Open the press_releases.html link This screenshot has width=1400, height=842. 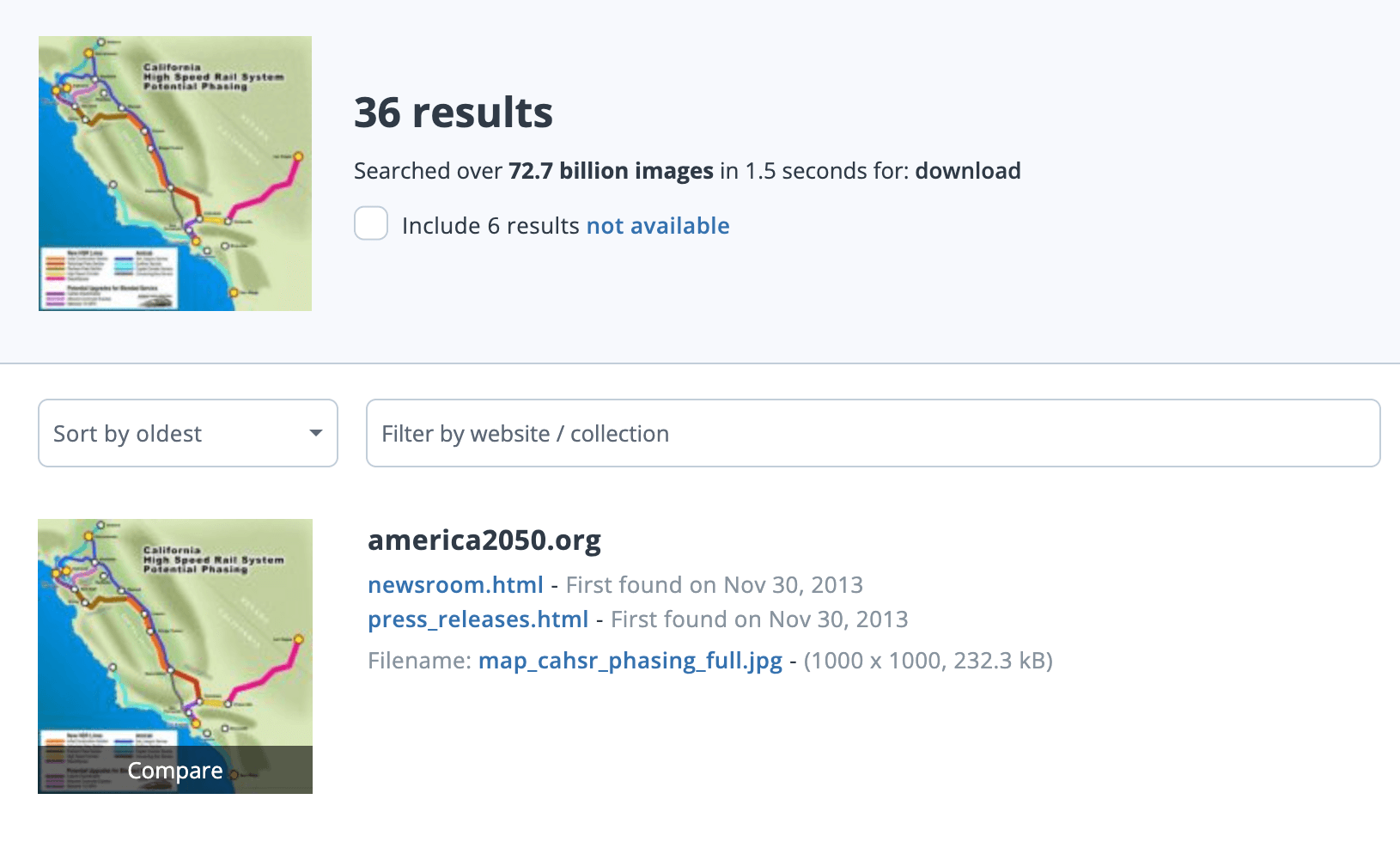click(x=478, y=619)
